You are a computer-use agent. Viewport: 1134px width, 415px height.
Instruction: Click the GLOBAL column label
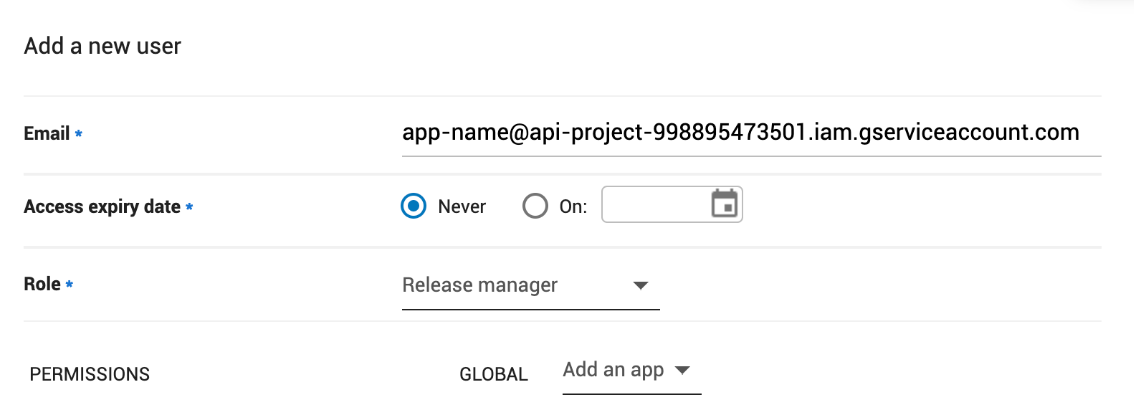[x=493, y=375]
